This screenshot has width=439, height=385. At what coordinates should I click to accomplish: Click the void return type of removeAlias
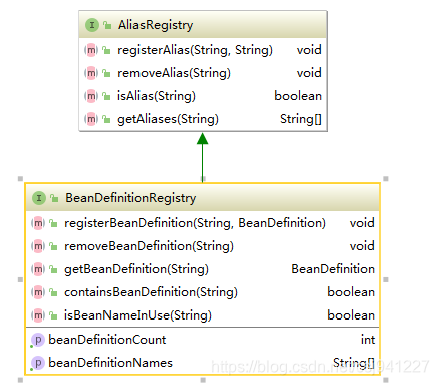coord(309,73)
